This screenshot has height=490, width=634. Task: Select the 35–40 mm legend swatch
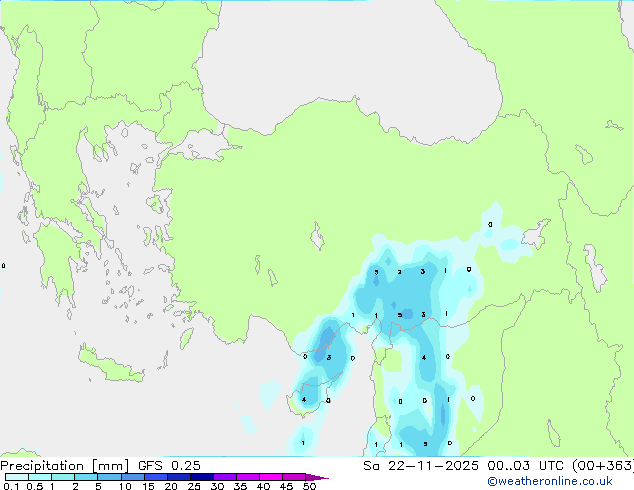click(247, 477)
